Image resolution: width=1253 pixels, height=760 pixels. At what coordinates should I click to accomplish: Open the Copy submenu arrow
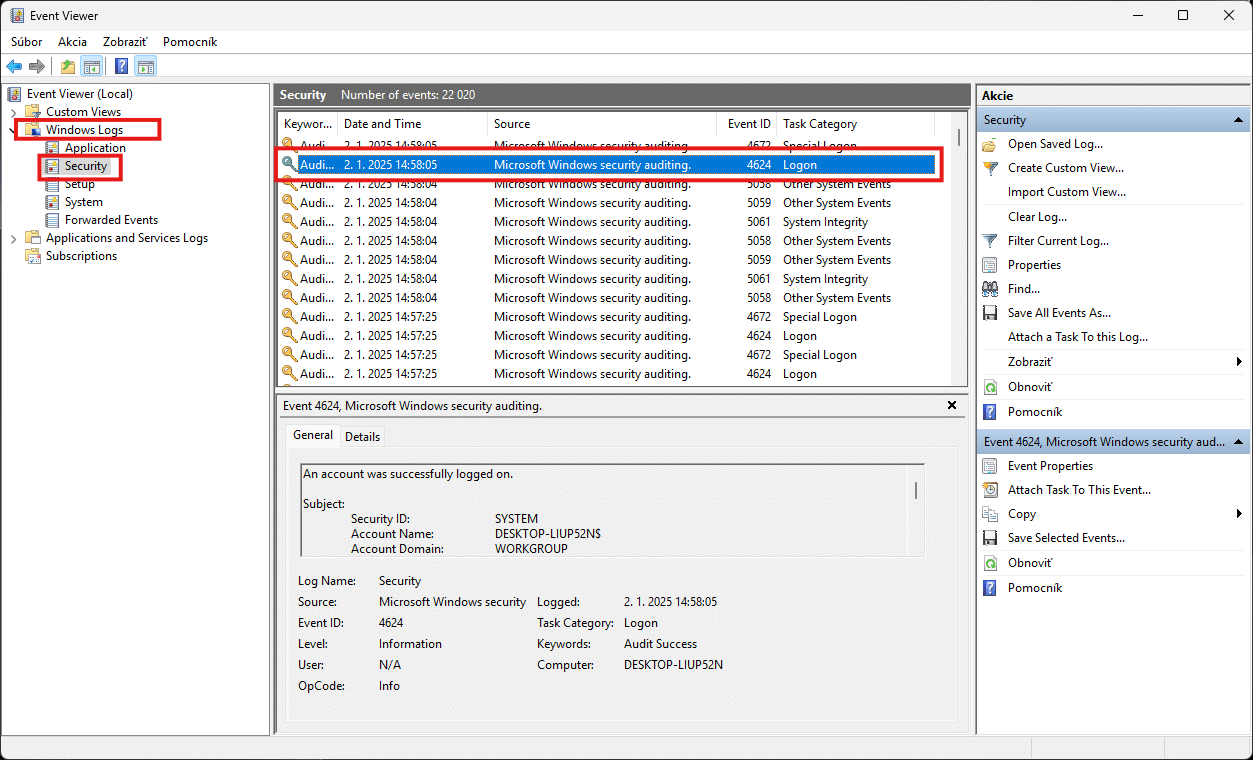(x=1239, y=514)
